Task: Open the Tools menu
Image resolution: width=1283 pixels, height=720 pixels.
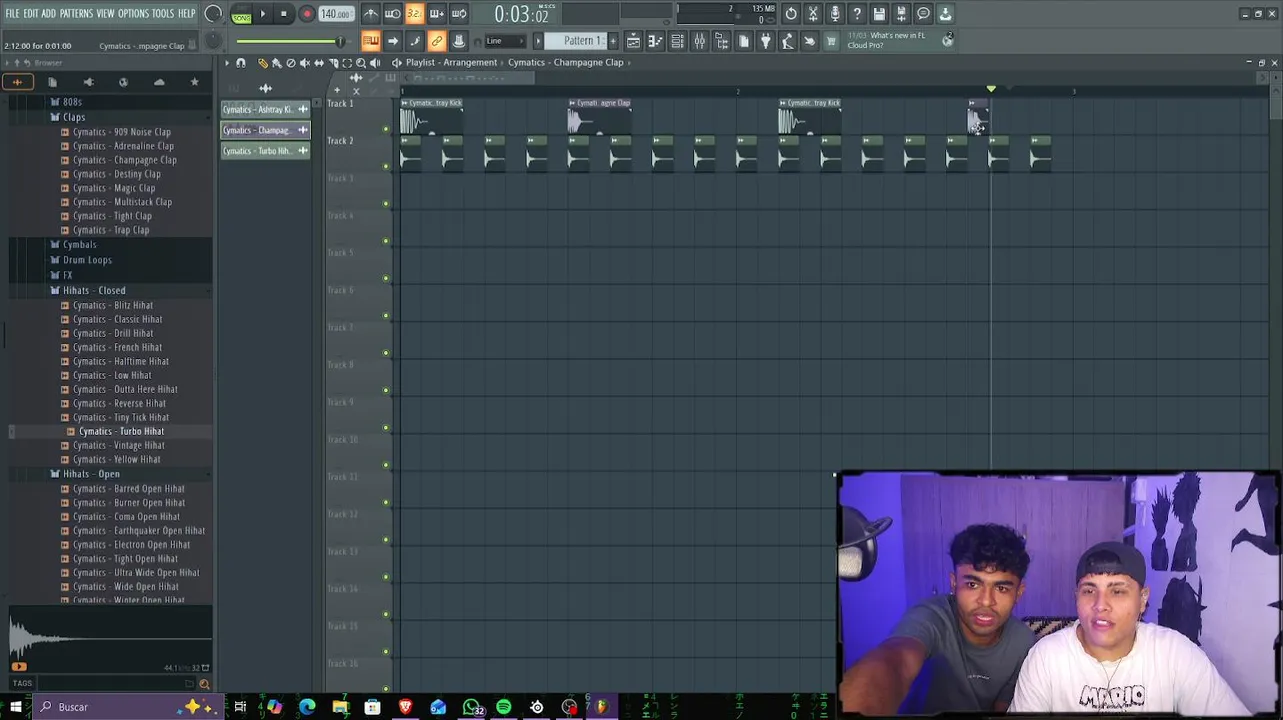Action: (163, 13)
